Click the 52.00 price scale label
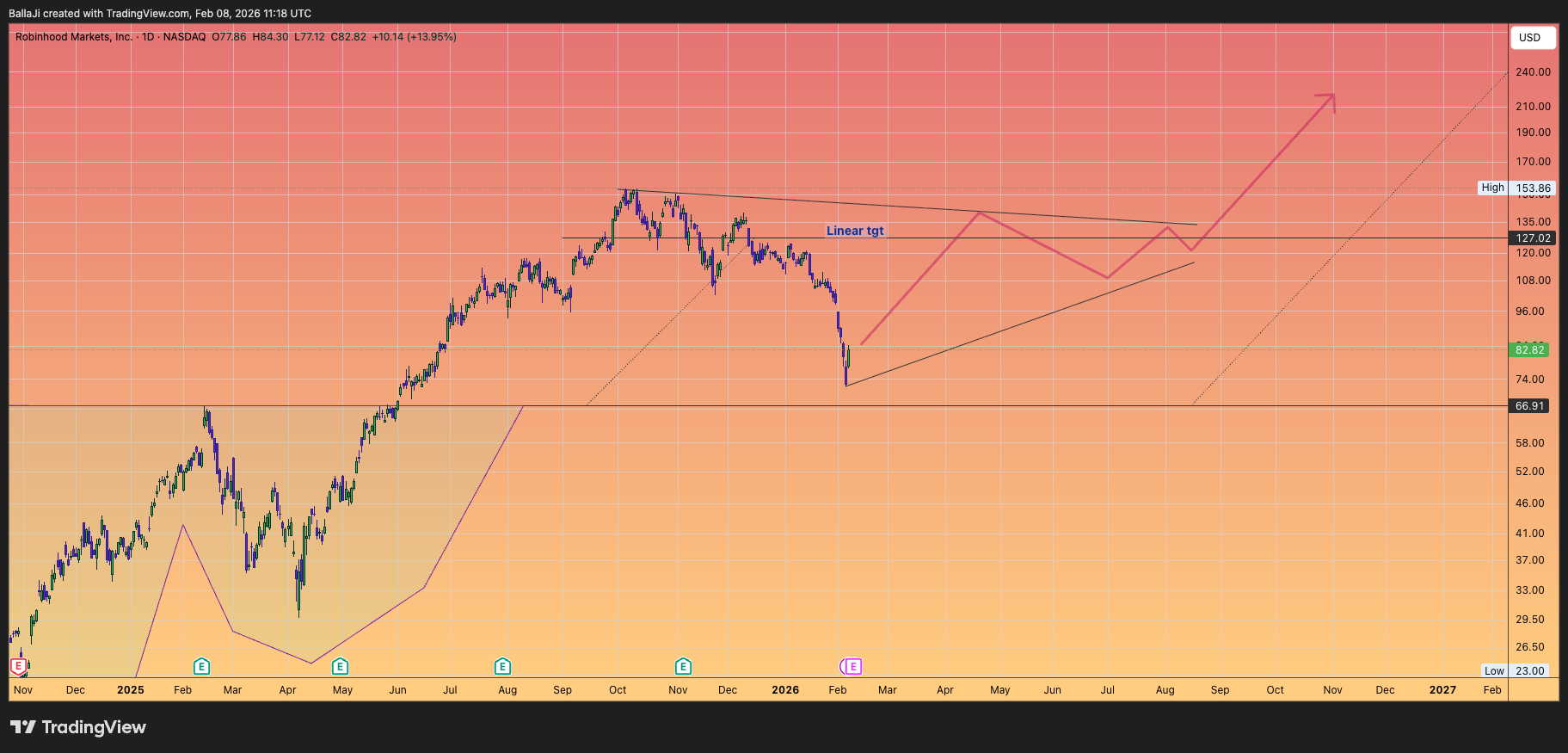The width and height of the screenshot is (1568, 753). tap(1530, 472)
